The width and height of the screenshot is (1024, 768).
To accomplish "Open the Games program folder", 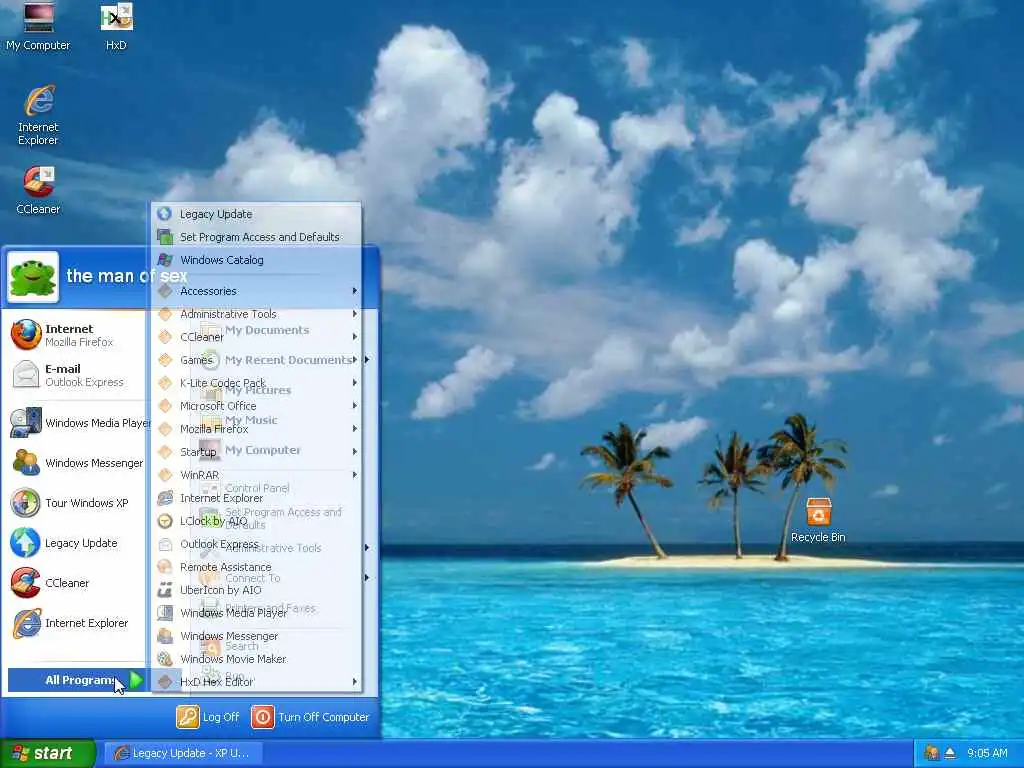I will (257, 360).
